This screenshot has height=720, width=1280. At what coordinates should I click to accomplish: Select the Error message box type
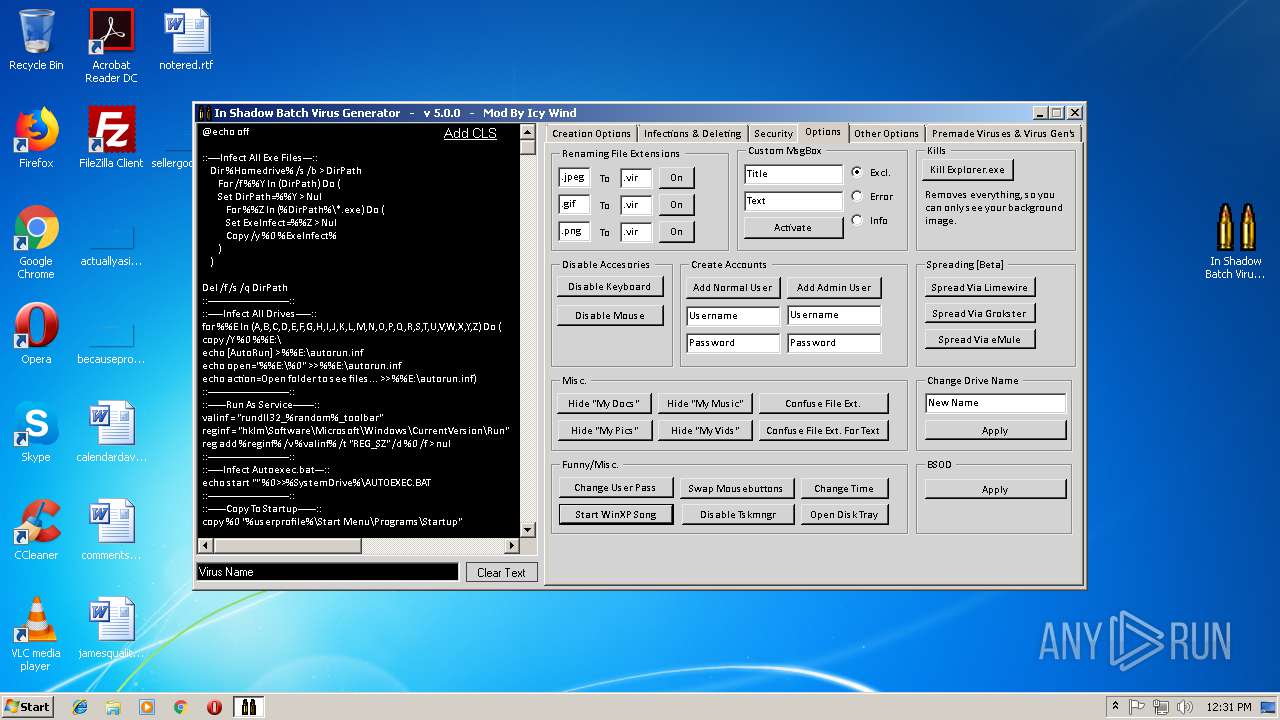pyautogui.click(x=857, y=196)
